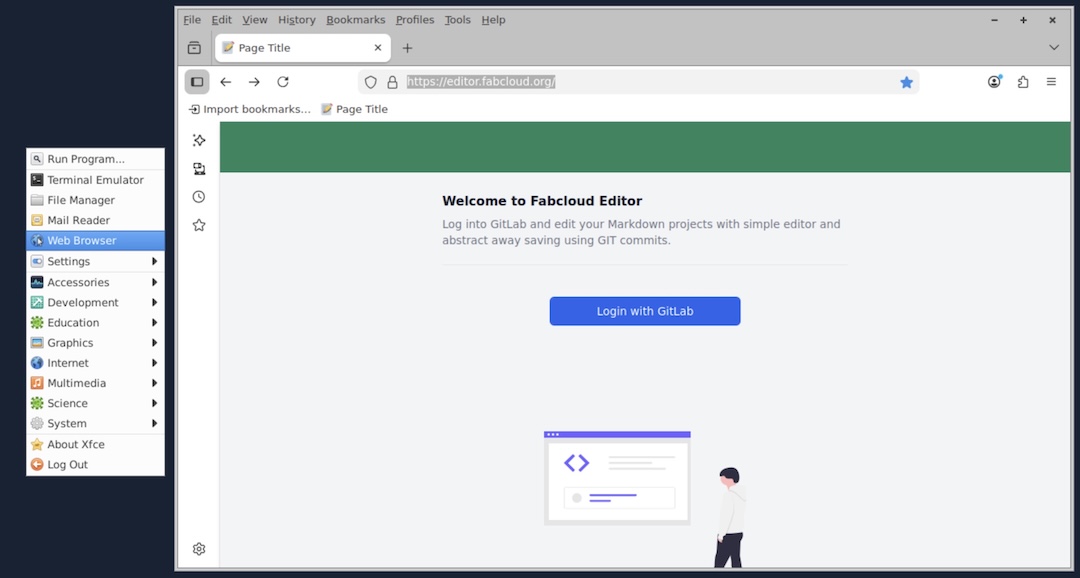Expand the list all tabs chevron

[1053, 48]
